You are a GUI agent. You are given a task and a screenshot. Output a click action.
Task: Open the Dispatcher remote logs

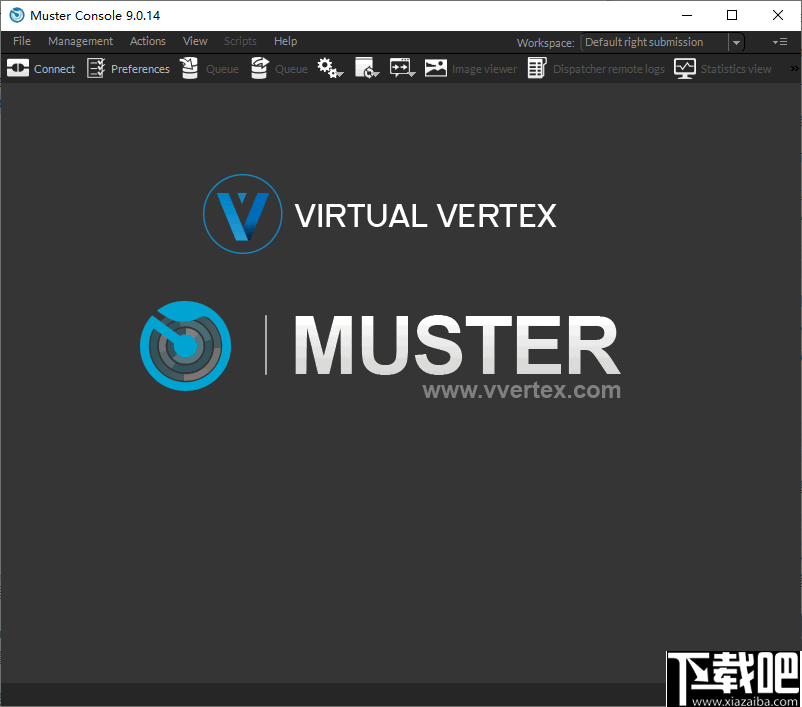595,68
